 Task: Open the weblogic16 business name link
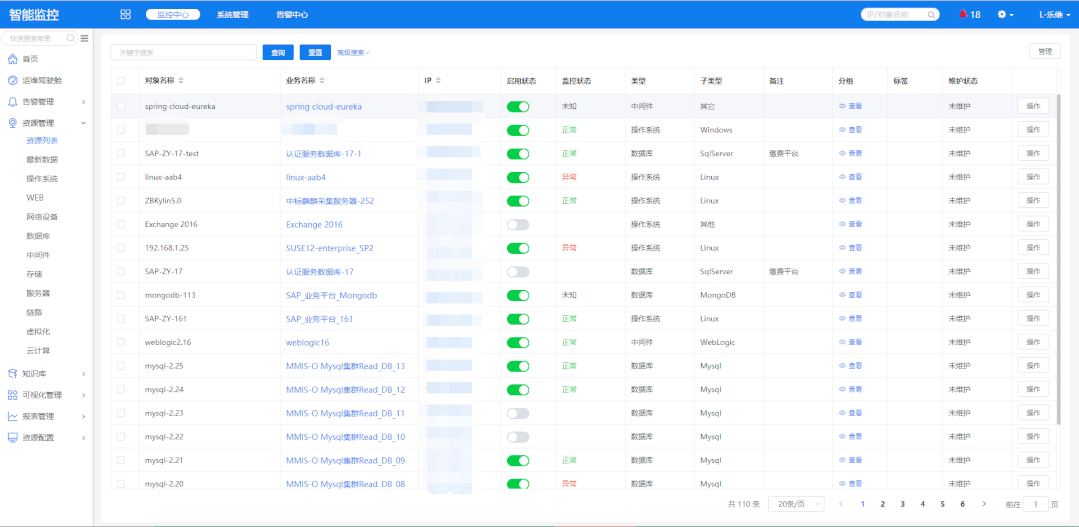[x=308, y=343]
